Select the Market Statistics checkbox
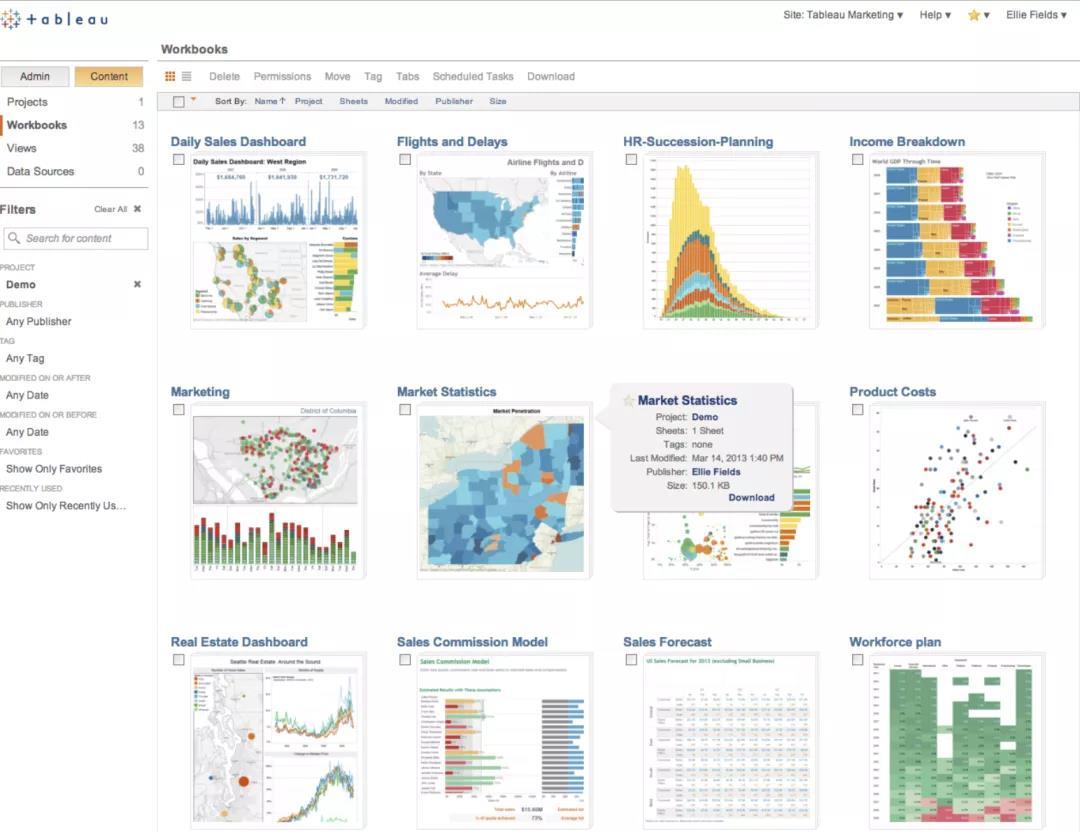 coord(405,410)
